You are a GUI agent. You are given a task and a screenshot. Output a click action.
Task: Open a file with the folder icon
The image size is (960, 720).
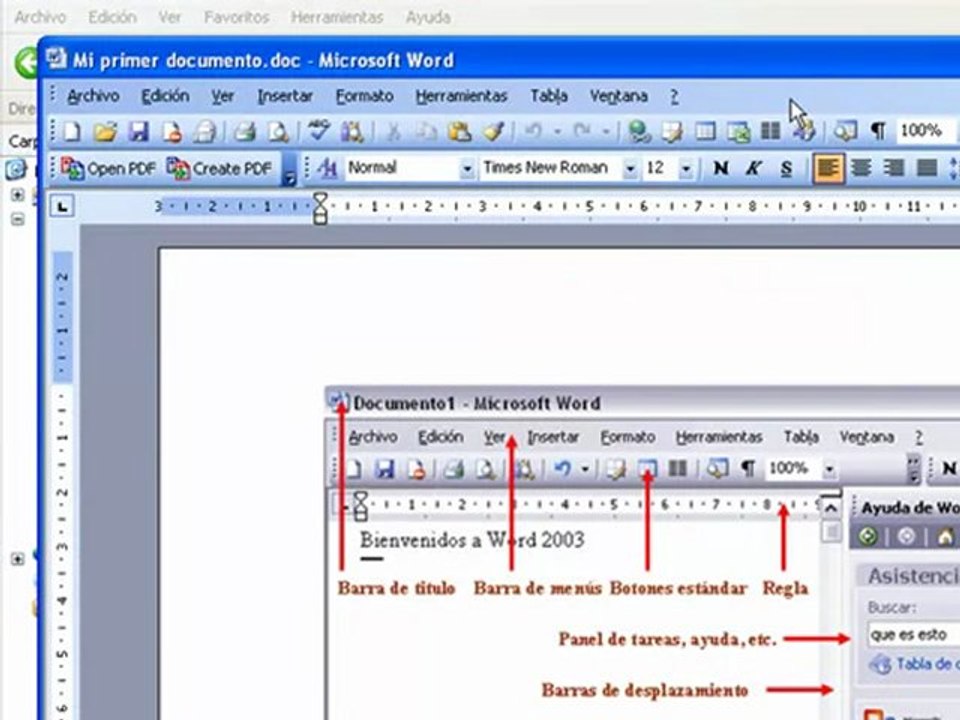click(x=105, y=131)
